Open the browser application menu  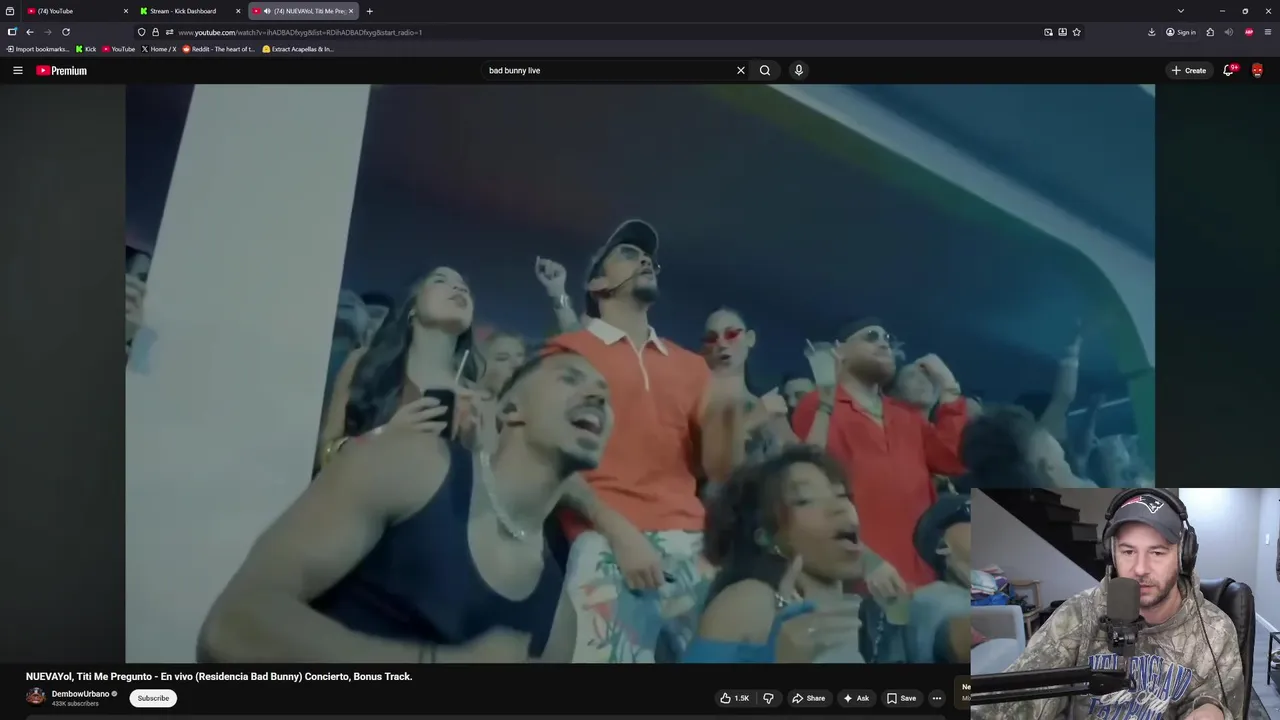(x=1268, y=32)
